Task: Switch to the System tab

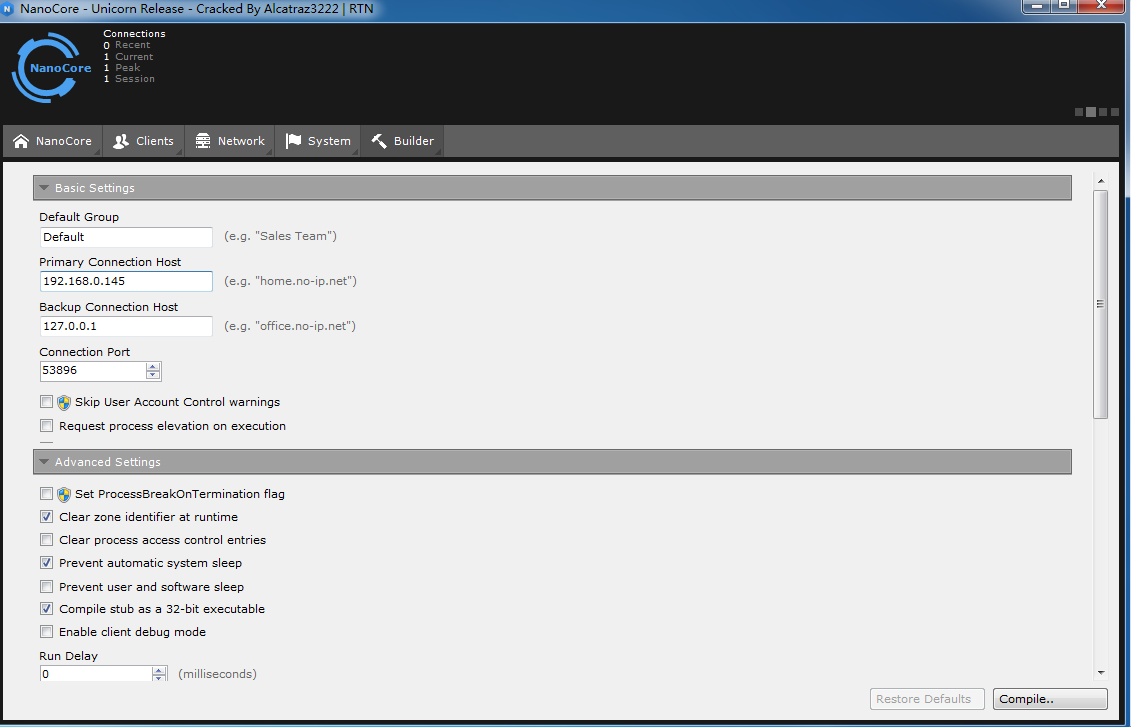Action: tap(318, 141)
